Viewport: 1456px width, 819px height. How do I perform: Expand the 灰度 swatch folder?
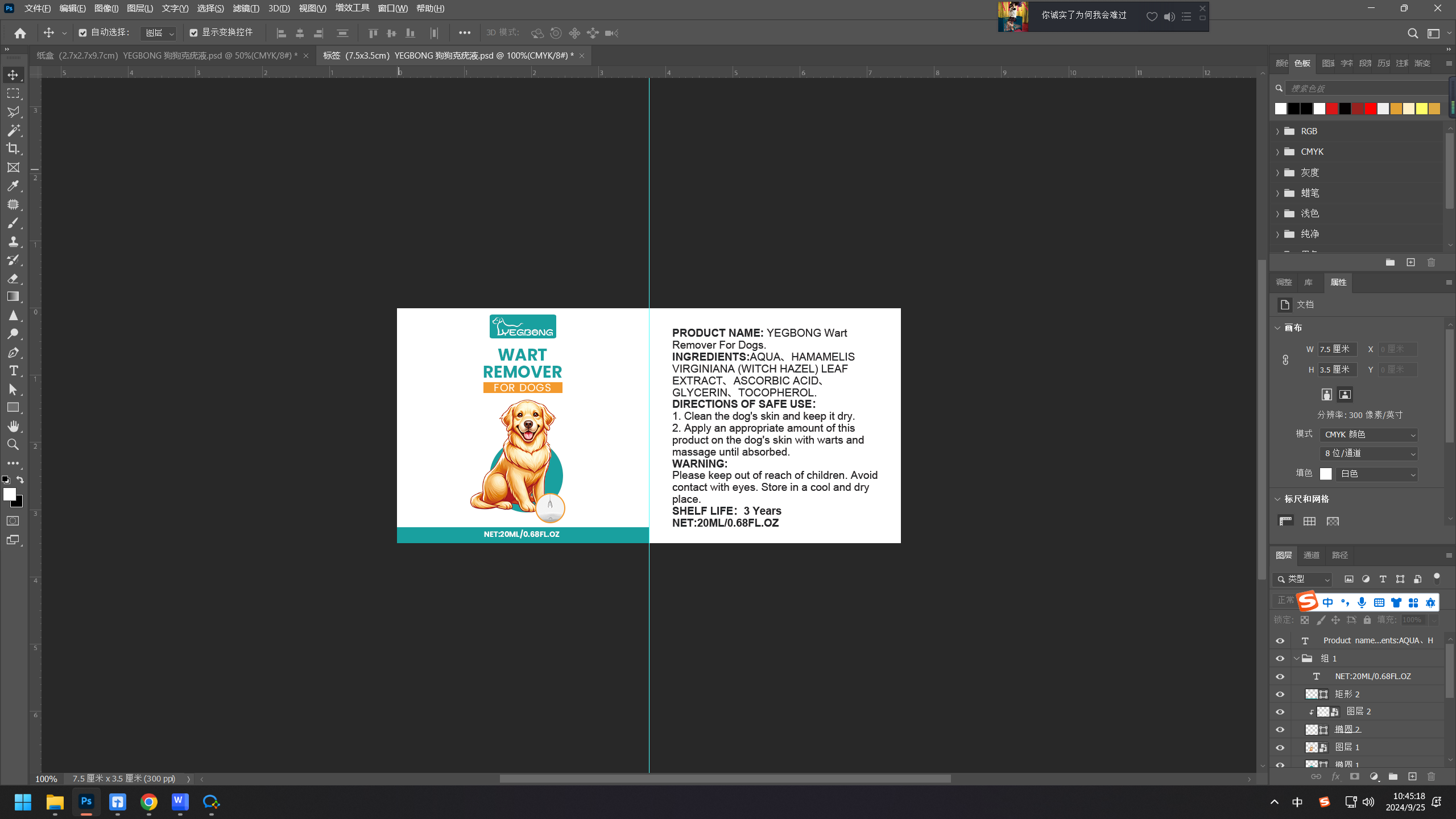coord(1277,173)
